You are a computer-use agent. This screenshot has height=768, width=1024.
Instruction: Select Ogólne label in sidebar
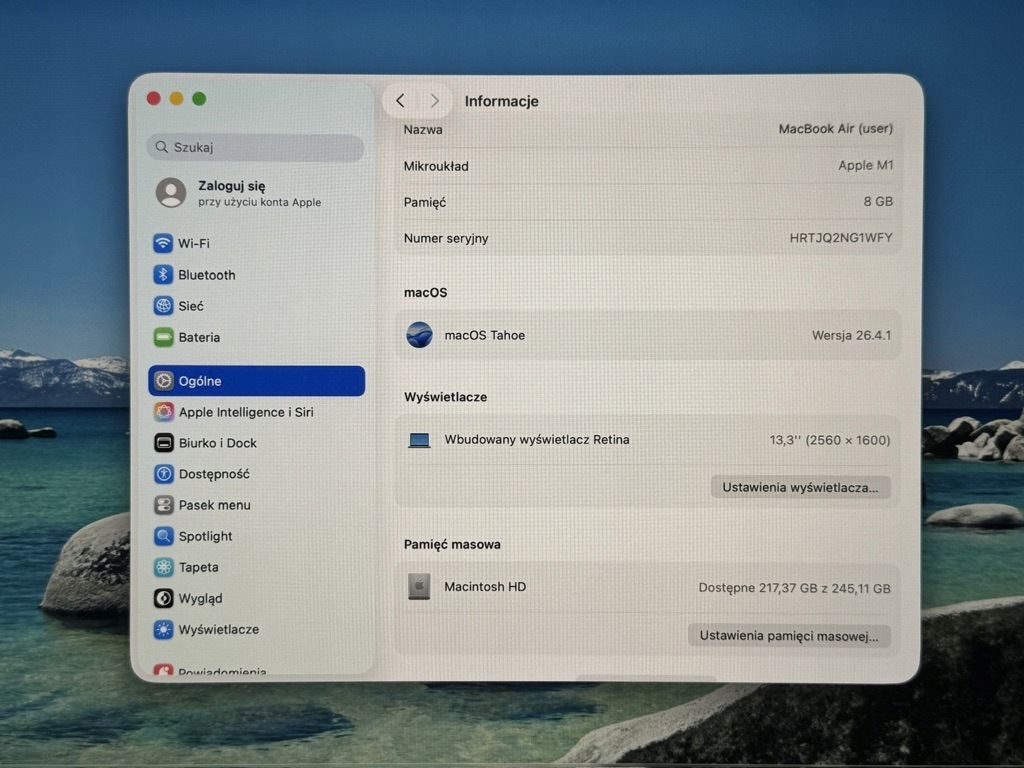200,381
